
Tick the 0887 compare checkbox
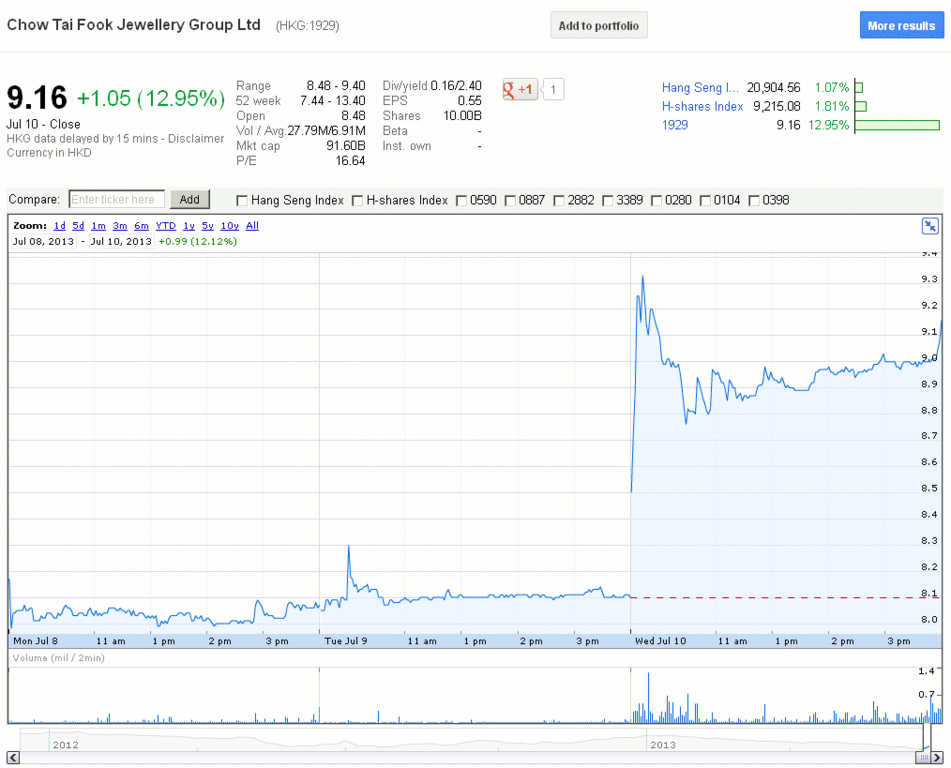[x=510, y=200]
